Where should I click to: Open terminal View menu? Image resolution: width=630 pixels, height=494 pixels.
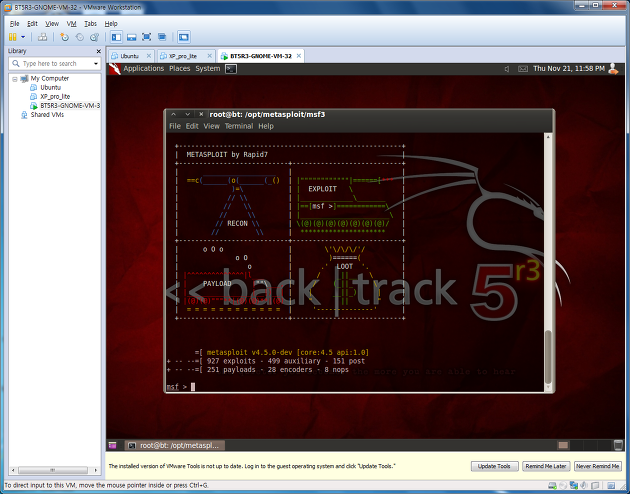pyautogui.click(x=211, y=126)
